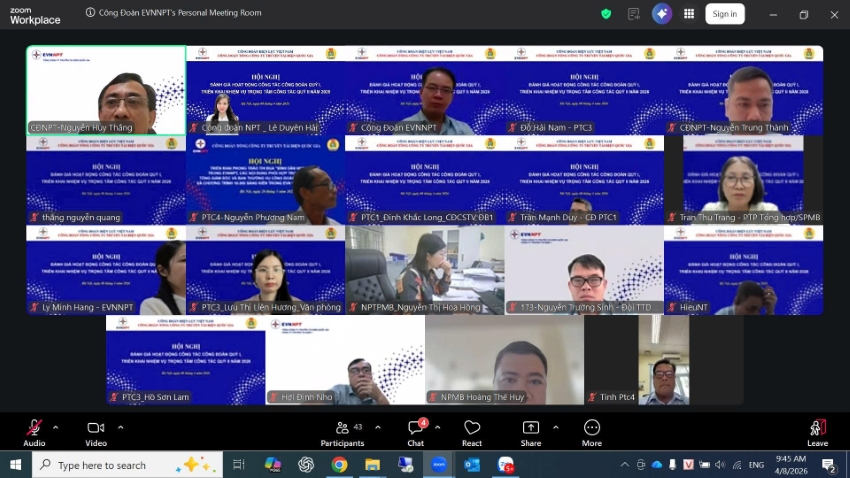Screen dimensions: 850x478
Task: Switch ENG input language indicator
Action: (756, 464)
